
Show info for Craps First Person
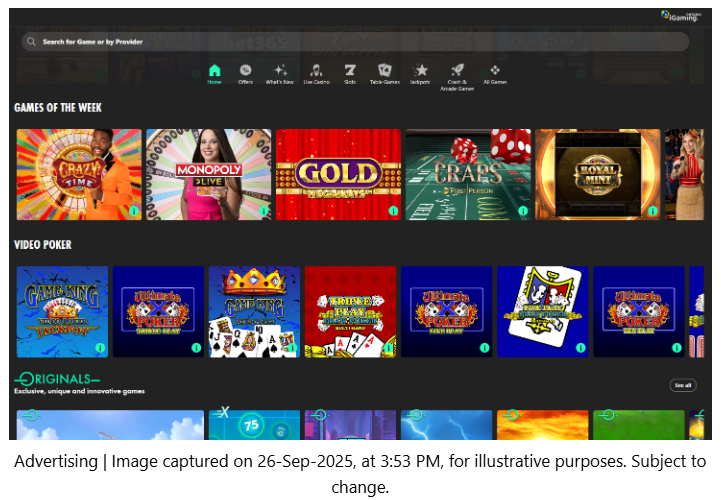[x=523, y=211]
